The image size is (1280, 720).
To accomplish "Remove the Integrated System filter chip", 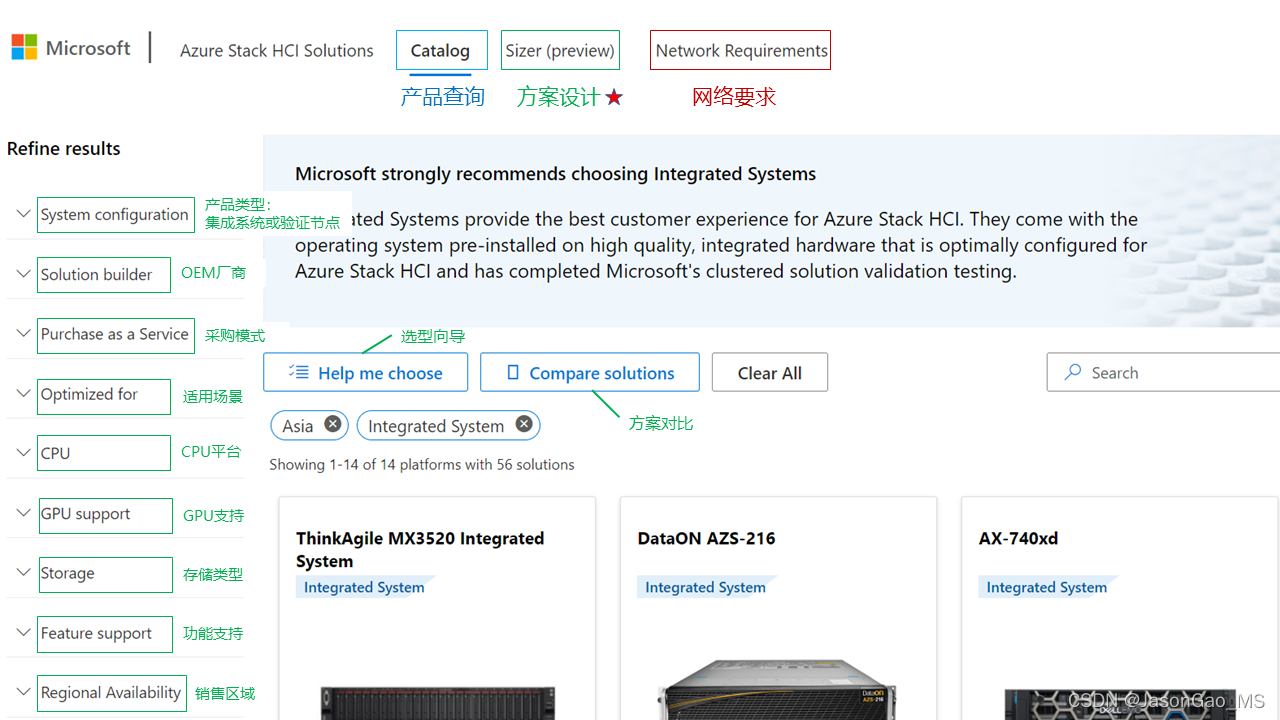I will click(x=524, y=424).
